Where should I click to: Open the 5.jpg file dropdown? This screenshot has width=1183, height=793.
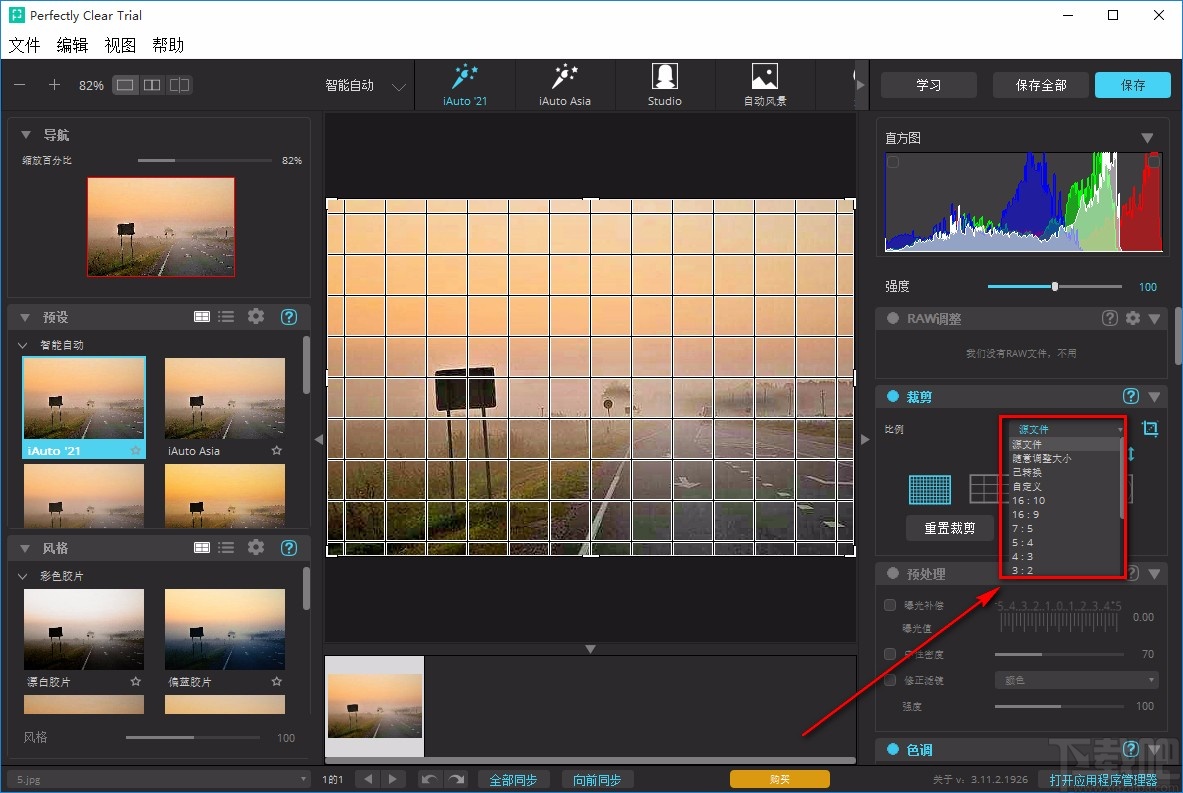304,779
